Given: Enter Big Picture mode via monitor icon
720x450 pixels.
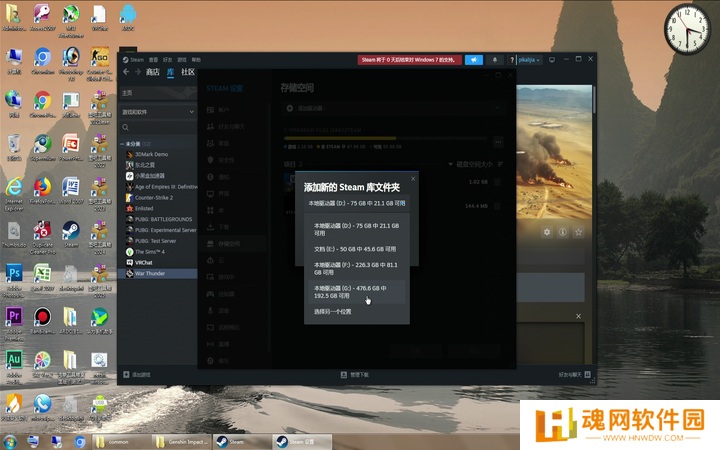Looking at the screenshot, I should pyautogui.click(x=552, y=60).
